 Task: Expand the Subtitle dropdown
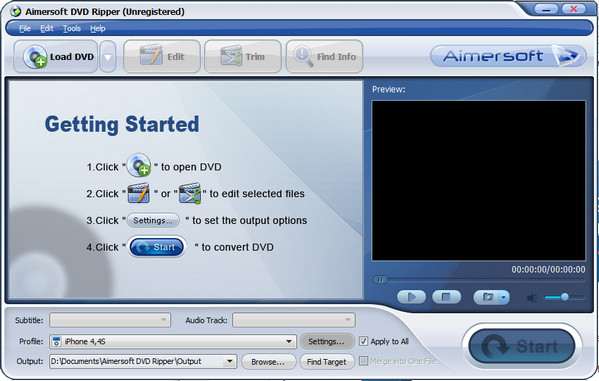110,320
